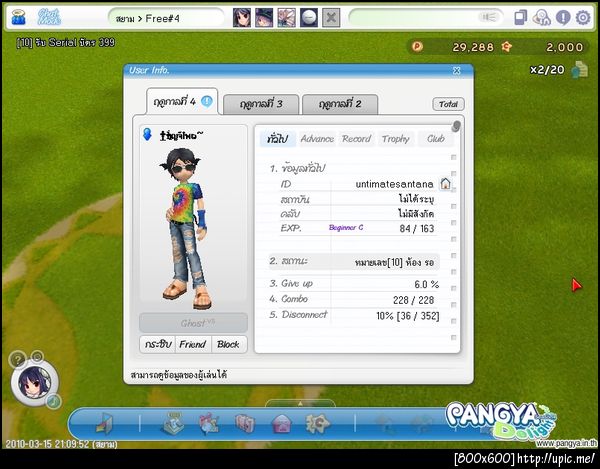This screenshot has height=469, width=600.
Task: Click the megaphone icon in chat field
Action: click(x=488, y=17)
